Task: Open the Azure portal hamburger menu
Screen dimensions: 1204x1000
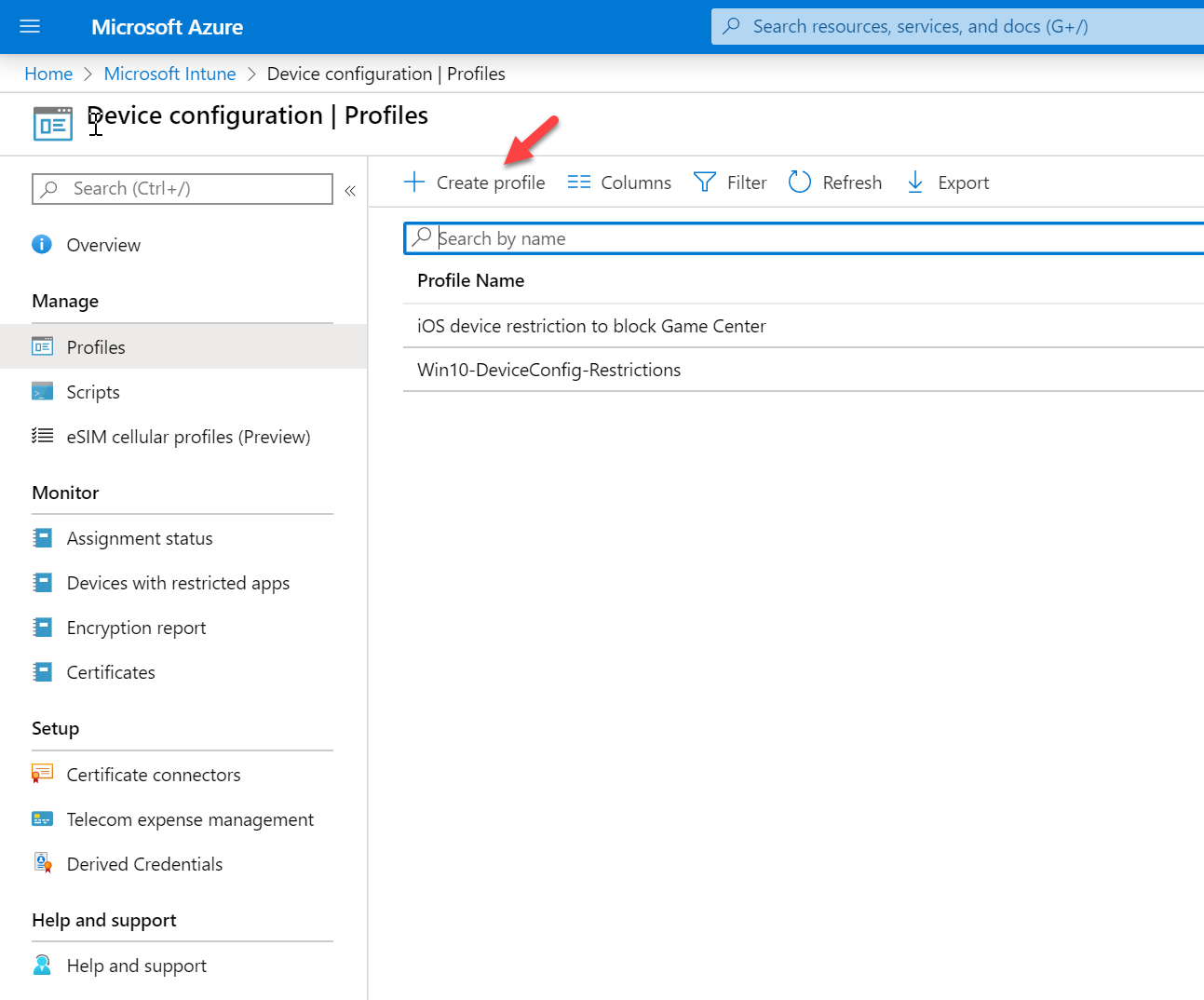Action: (x=30, y=26)
